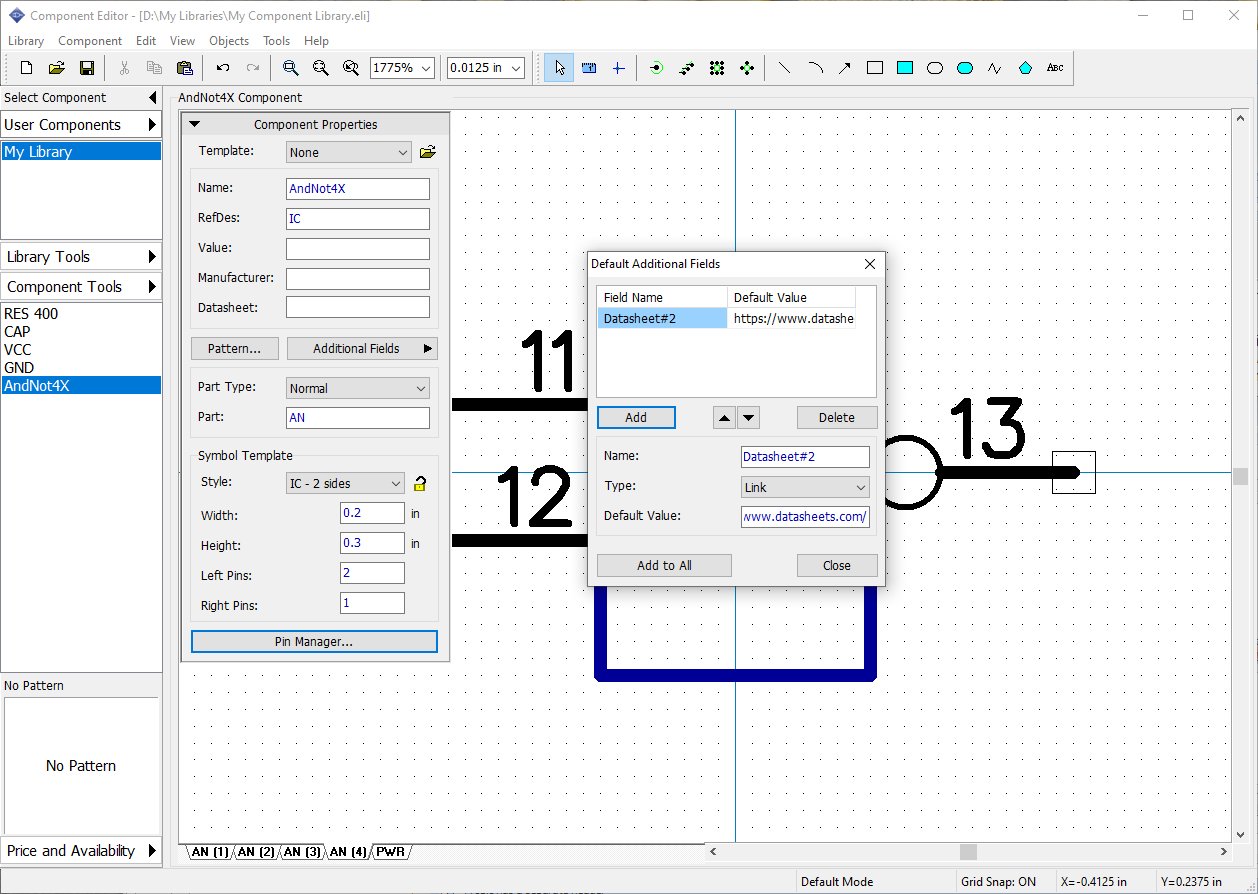Select RES 400 in component list

point(81,313)
